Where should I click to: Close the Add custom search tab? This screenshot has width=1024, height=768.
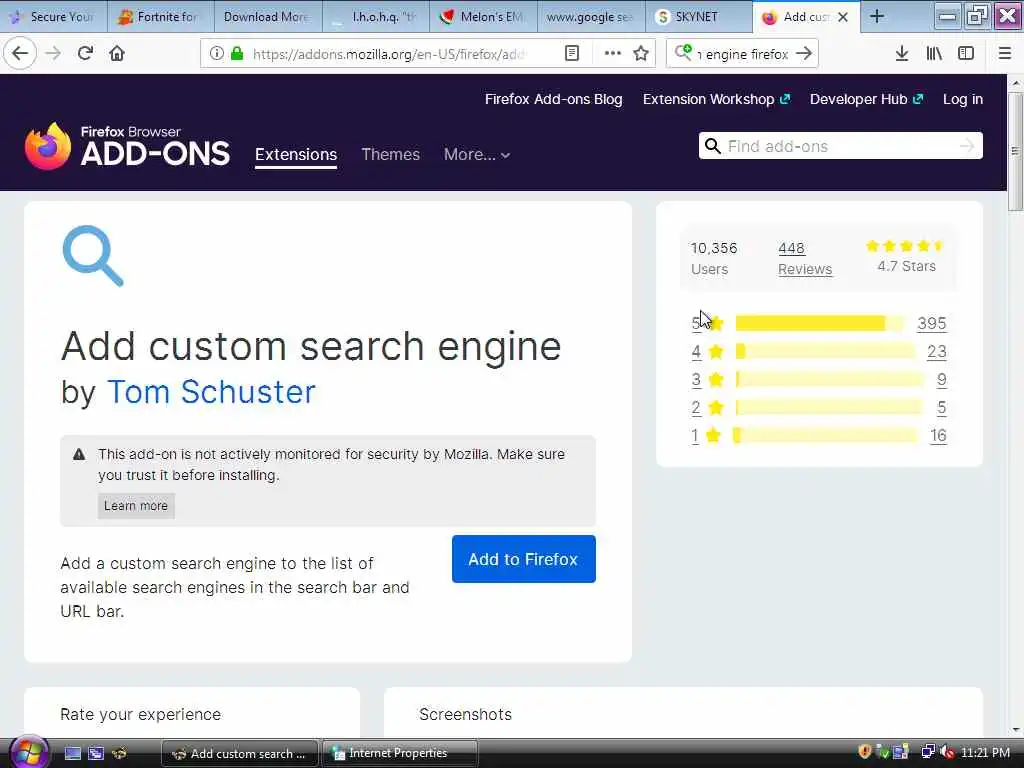pos(843,17)
